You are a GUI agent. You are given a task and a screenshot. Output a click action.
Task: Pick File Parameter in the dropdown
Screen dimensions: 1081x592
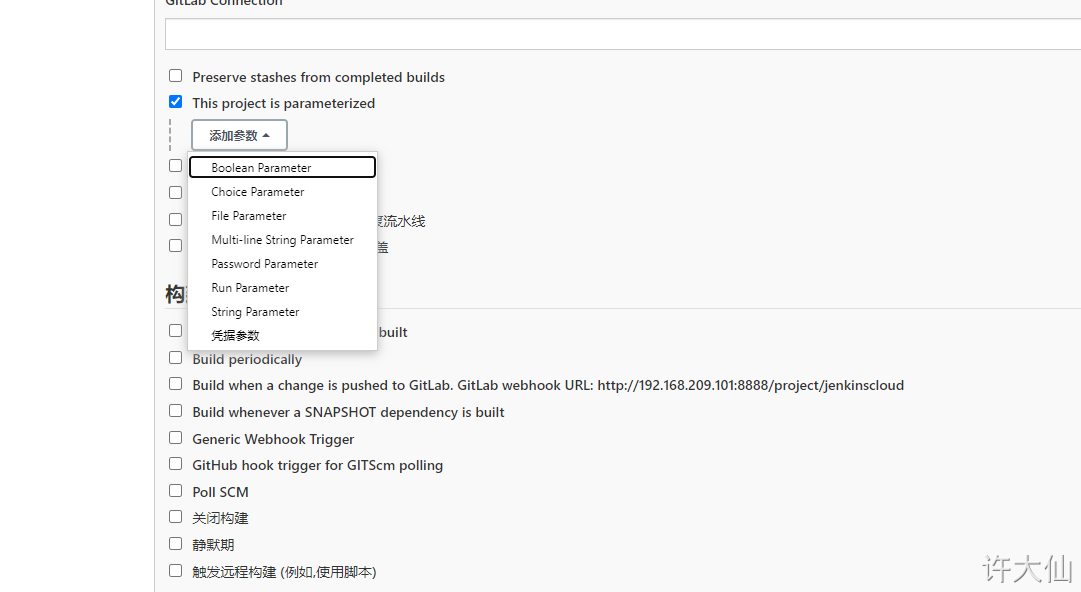point(283,216)
